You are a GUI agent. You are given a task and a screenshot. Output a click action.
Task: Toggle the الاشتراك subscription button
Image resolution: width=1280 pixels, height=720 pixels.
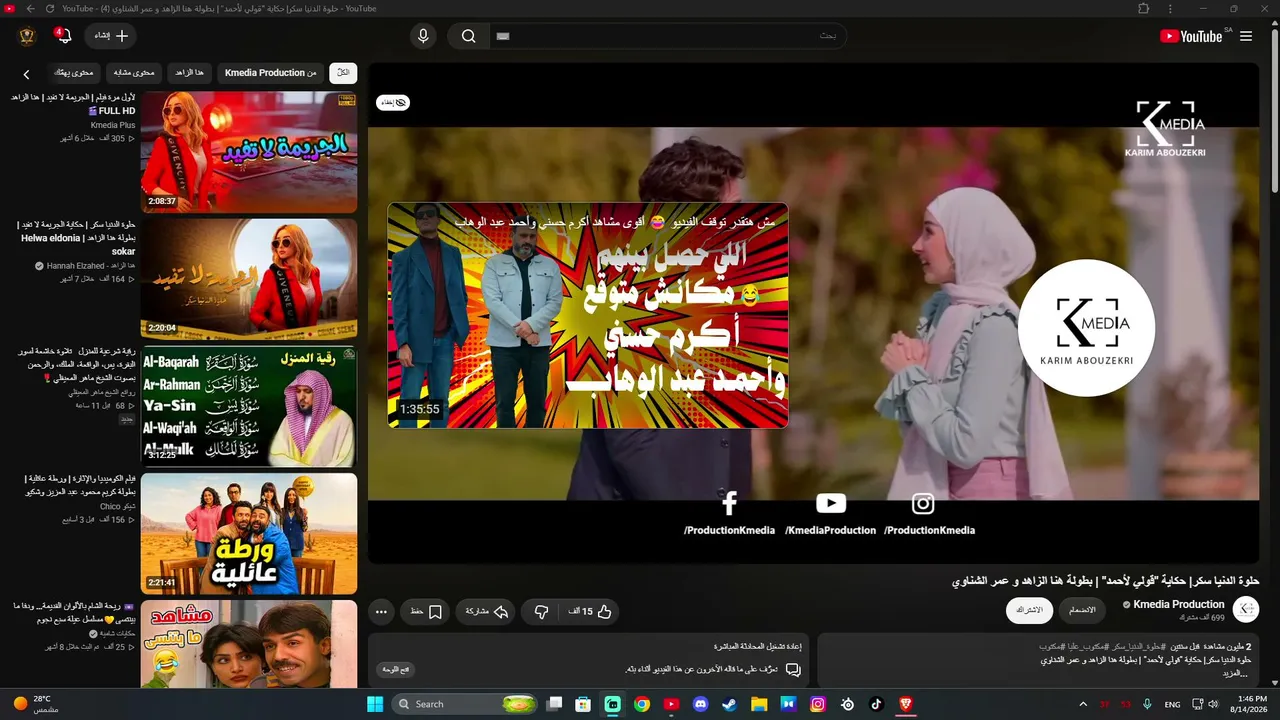click(x=1029, y=610)
